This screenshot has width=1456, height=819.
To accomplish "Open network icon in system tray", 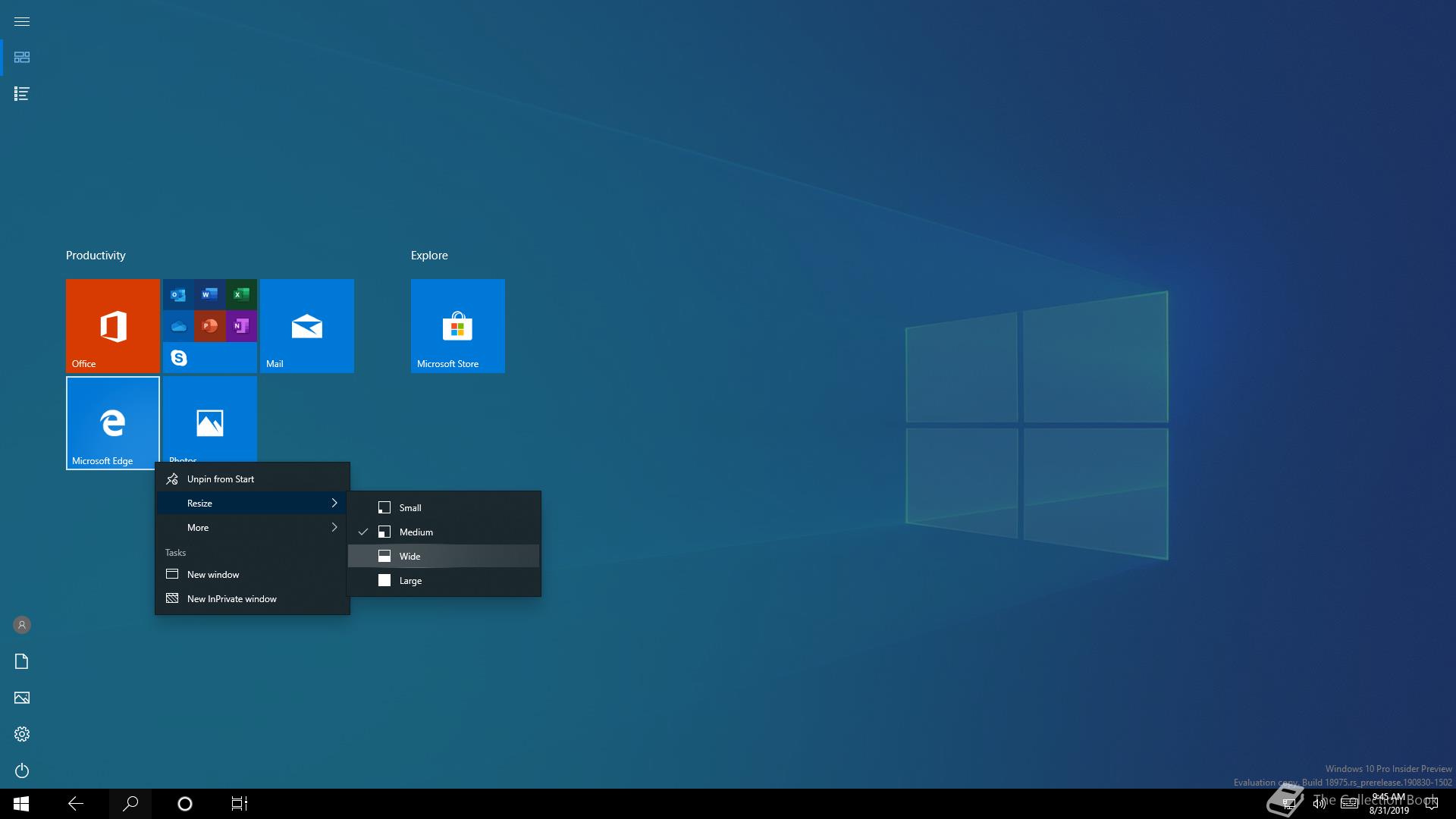I will (1288, 804).
